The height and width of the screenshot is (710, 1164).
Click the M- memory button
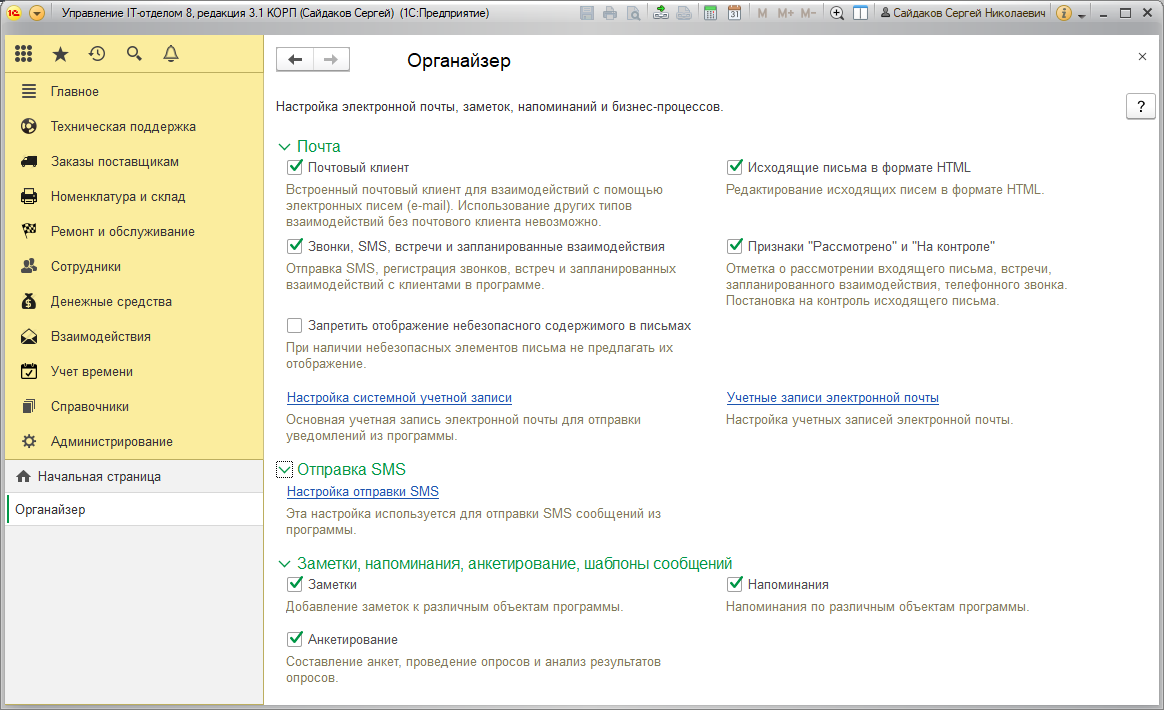(x=808, y=13)
